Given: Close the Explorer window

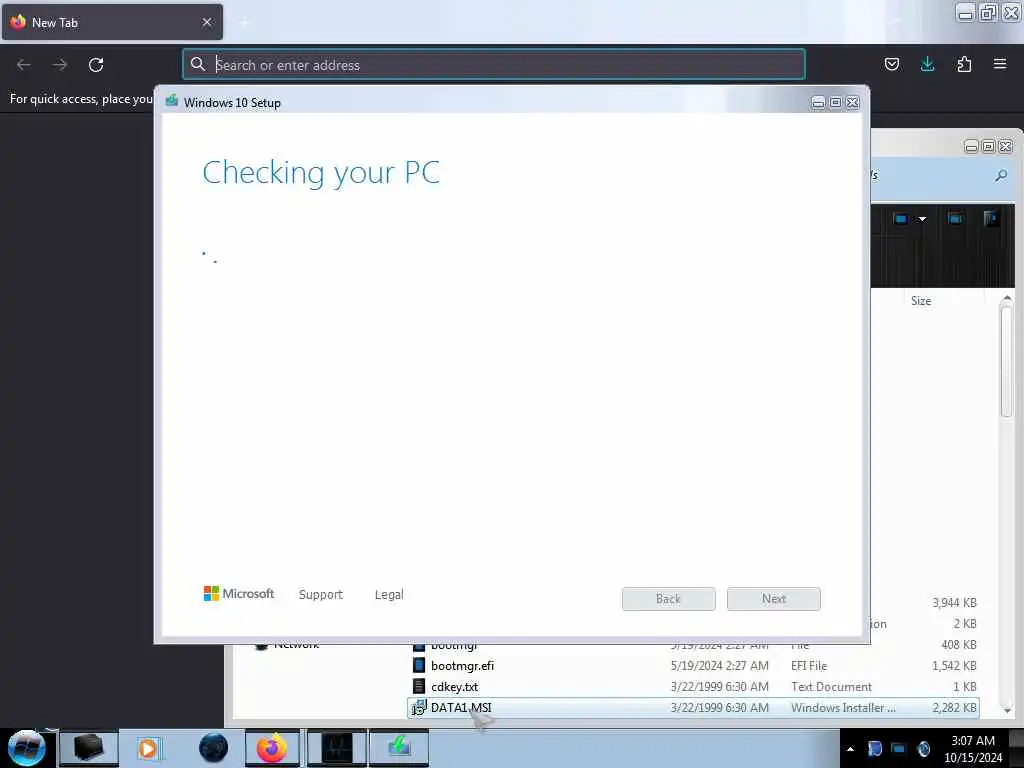Looking at the screenshot, I should pos(1006,147).
